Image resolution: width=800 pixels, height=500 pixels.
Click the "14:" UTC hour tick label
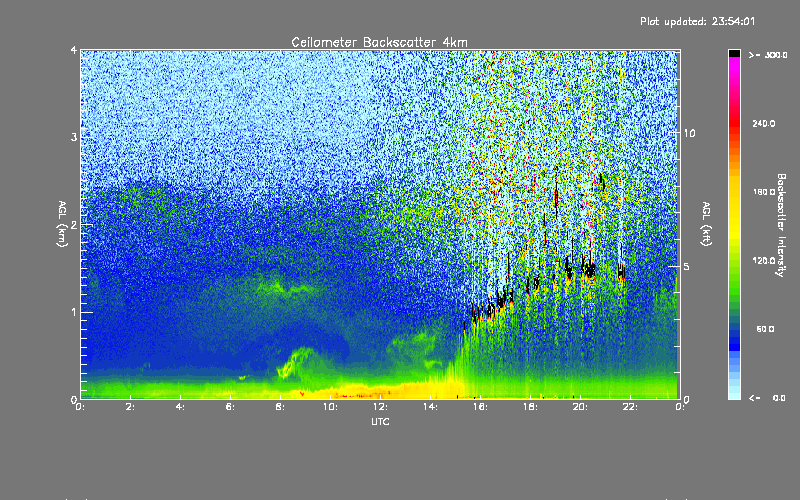coord(431,407)
